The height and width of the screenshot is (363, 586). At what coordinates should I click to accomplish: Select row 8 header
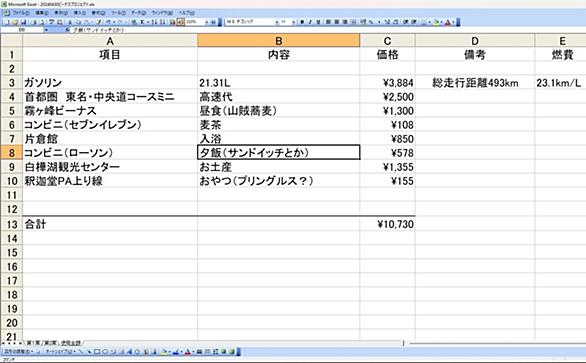click(x=12, y=153)
